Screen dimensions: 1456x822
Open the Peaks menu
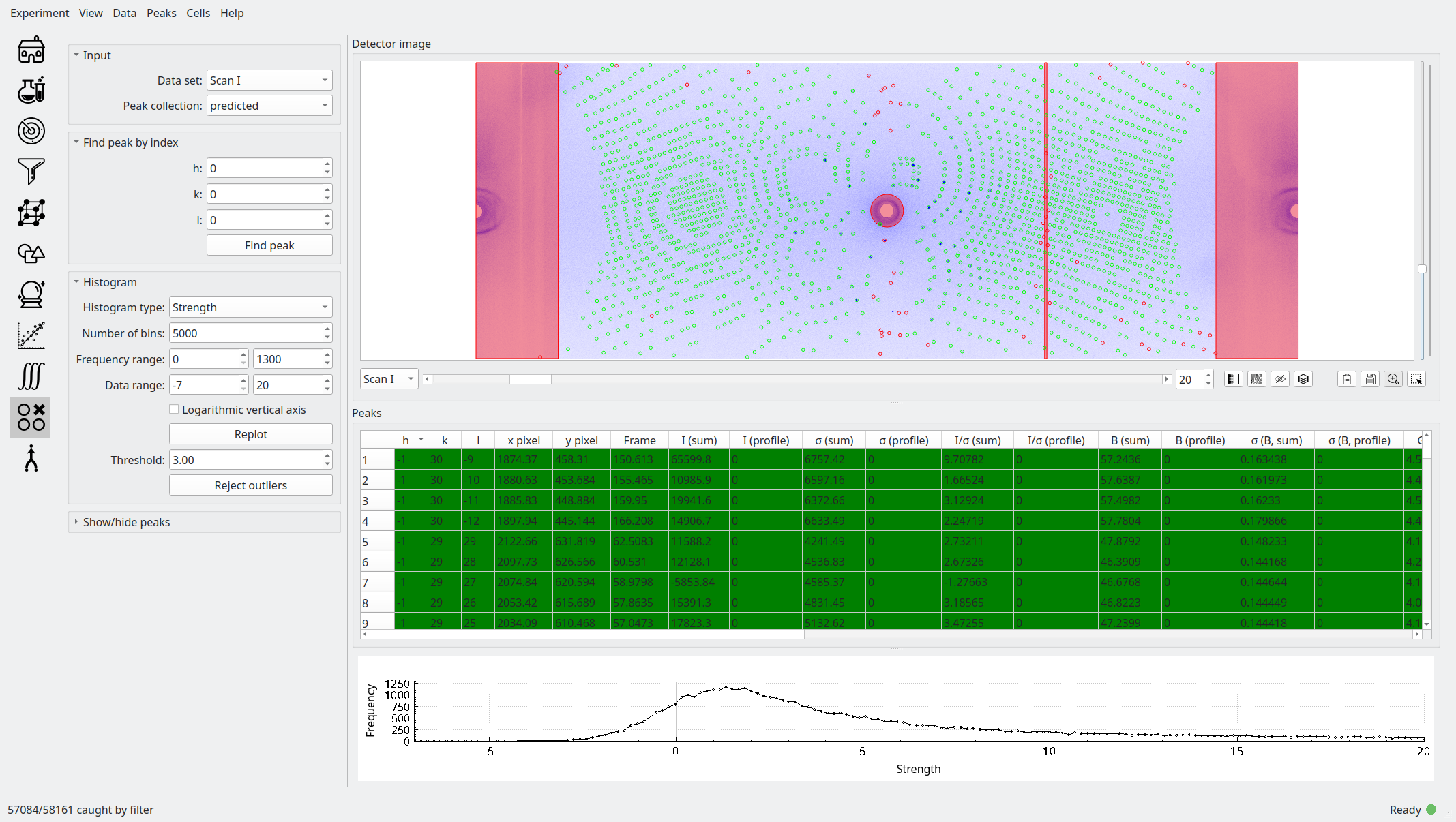[161, 13]
